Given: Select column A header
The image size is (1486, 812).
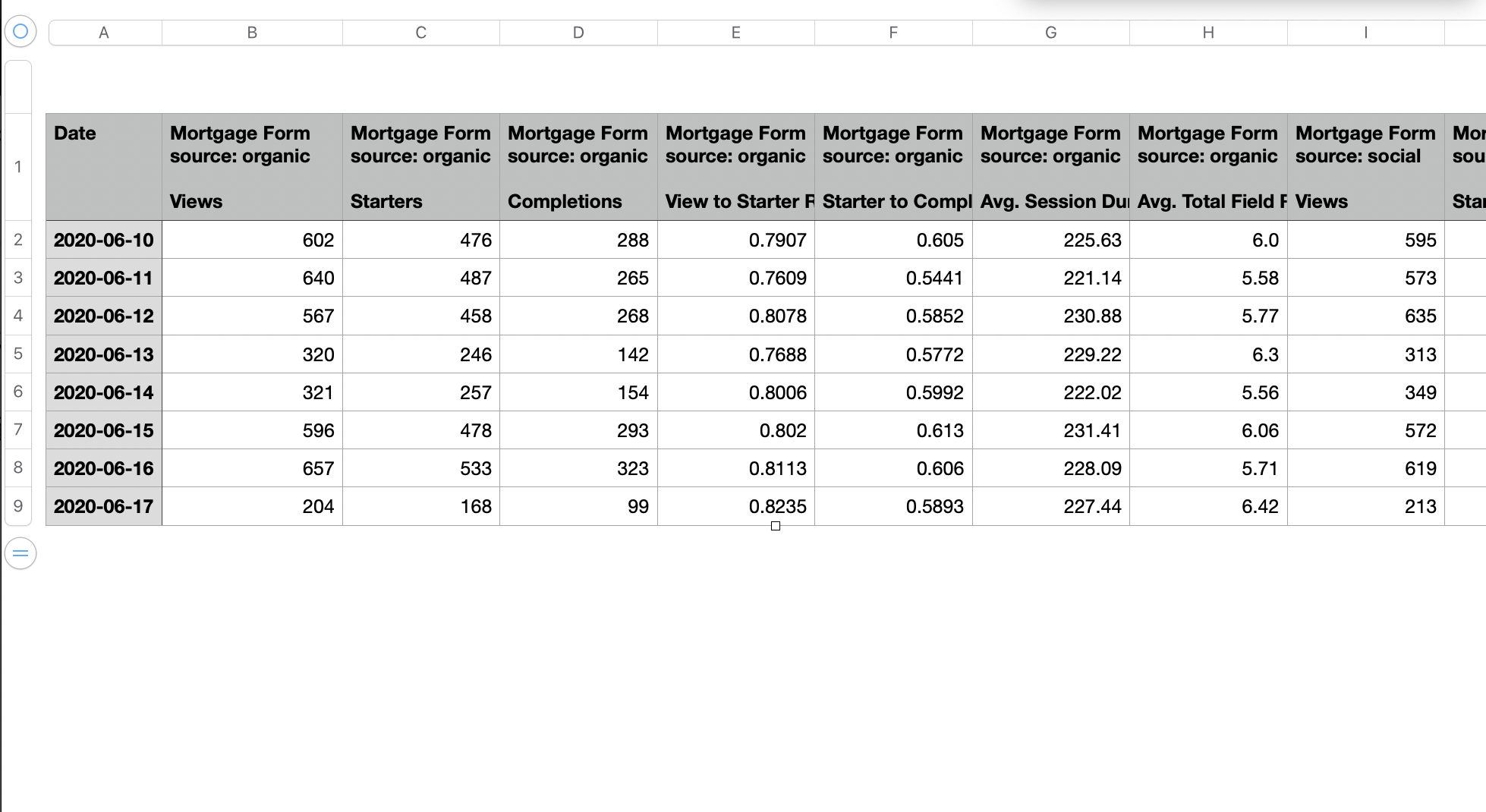Looking at the screenshot, I should (x=104, y=33).
